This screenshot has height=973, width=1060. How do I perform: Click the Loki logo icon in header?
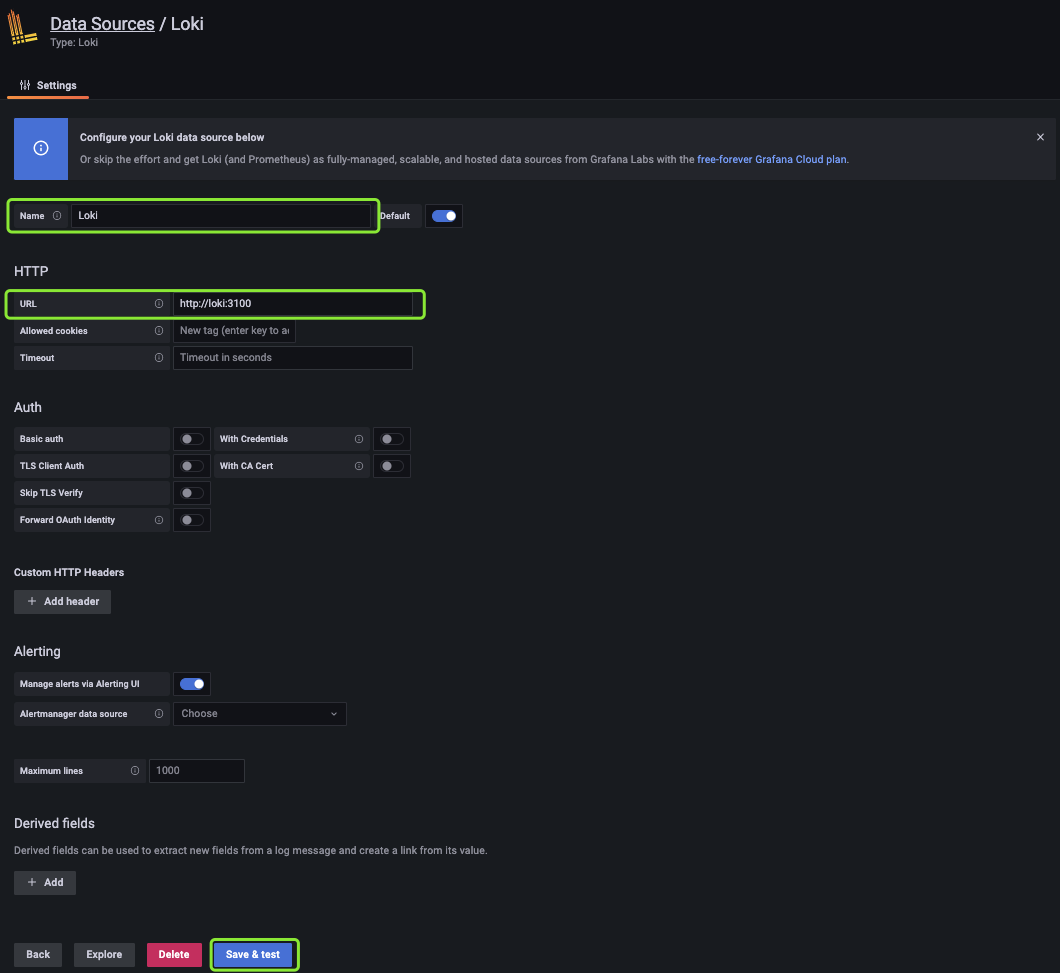(22, 28)
